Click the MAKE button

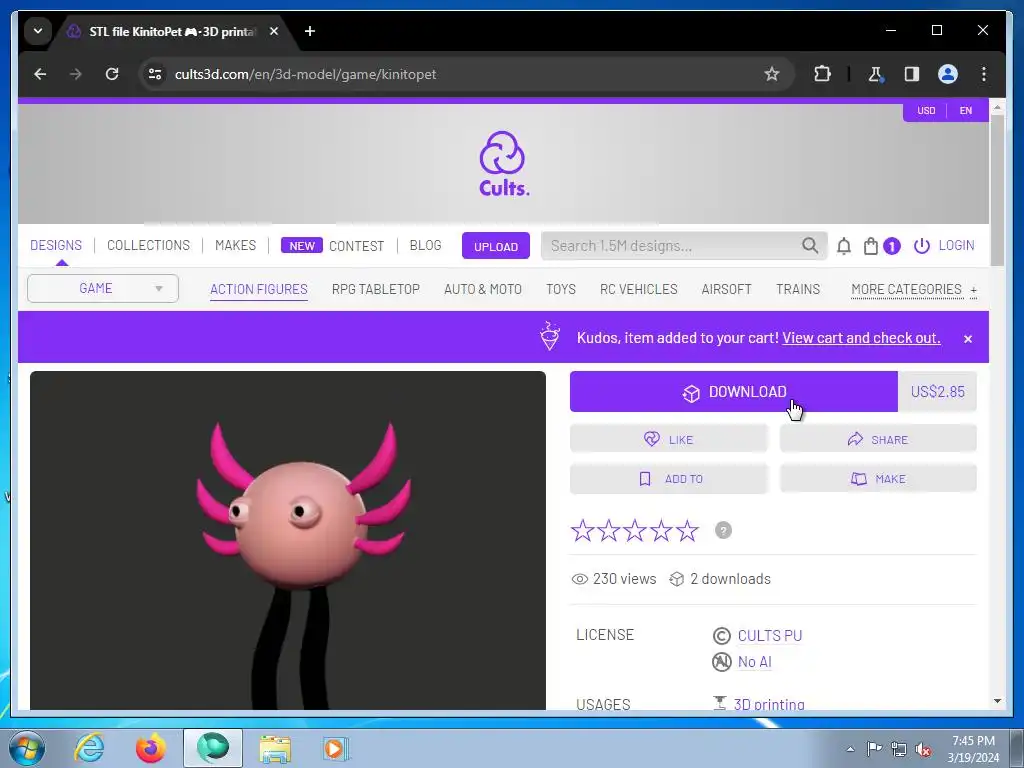pyautogui.click(x=878, y=479)
